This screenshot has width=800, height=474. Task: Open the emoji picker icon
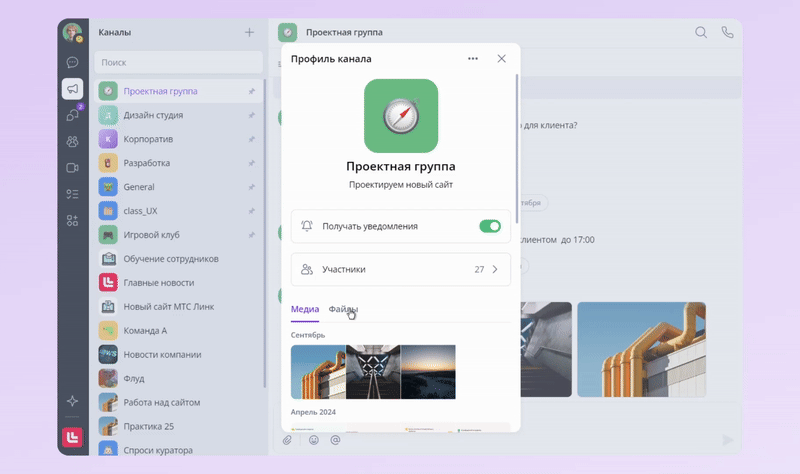click(313, 439)
